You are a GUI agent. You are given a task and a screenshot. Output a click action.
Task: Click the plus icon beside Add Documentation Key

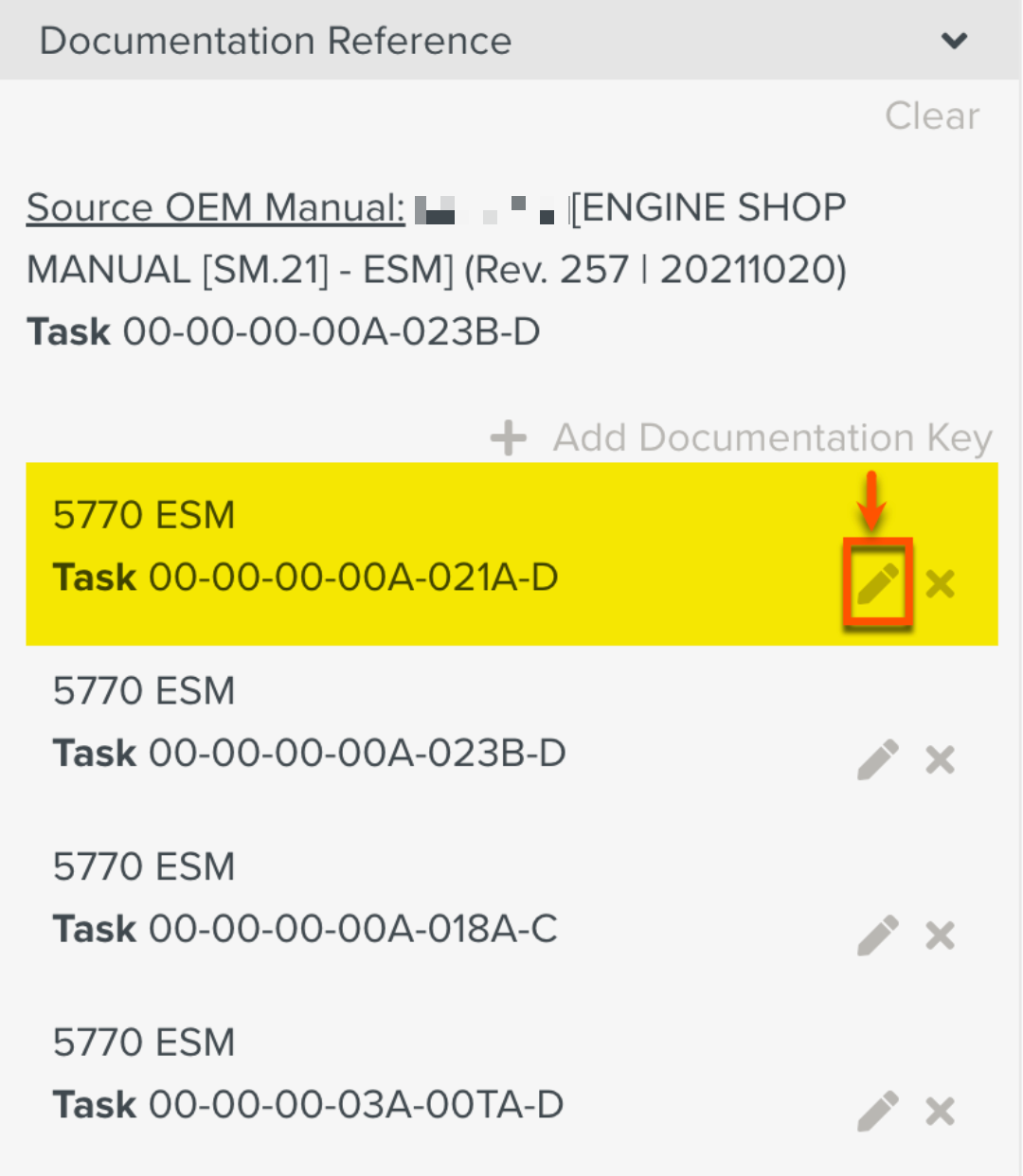coord(509,437)
